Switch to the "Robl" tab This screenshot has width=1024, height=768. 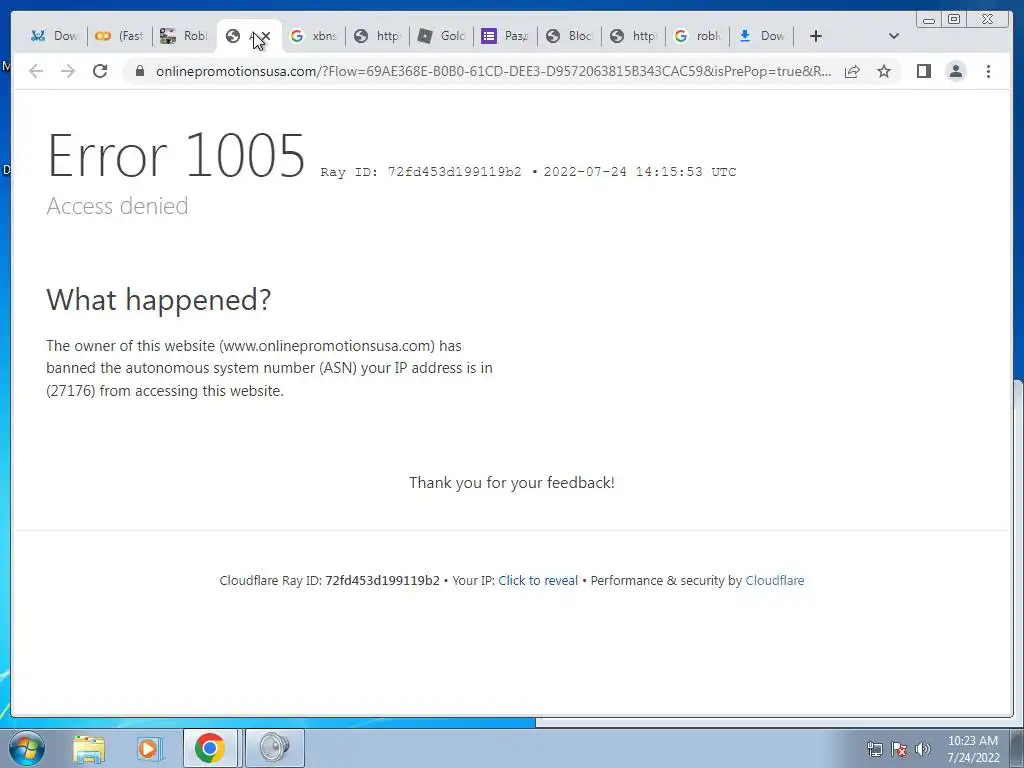[x=184, y=36]
